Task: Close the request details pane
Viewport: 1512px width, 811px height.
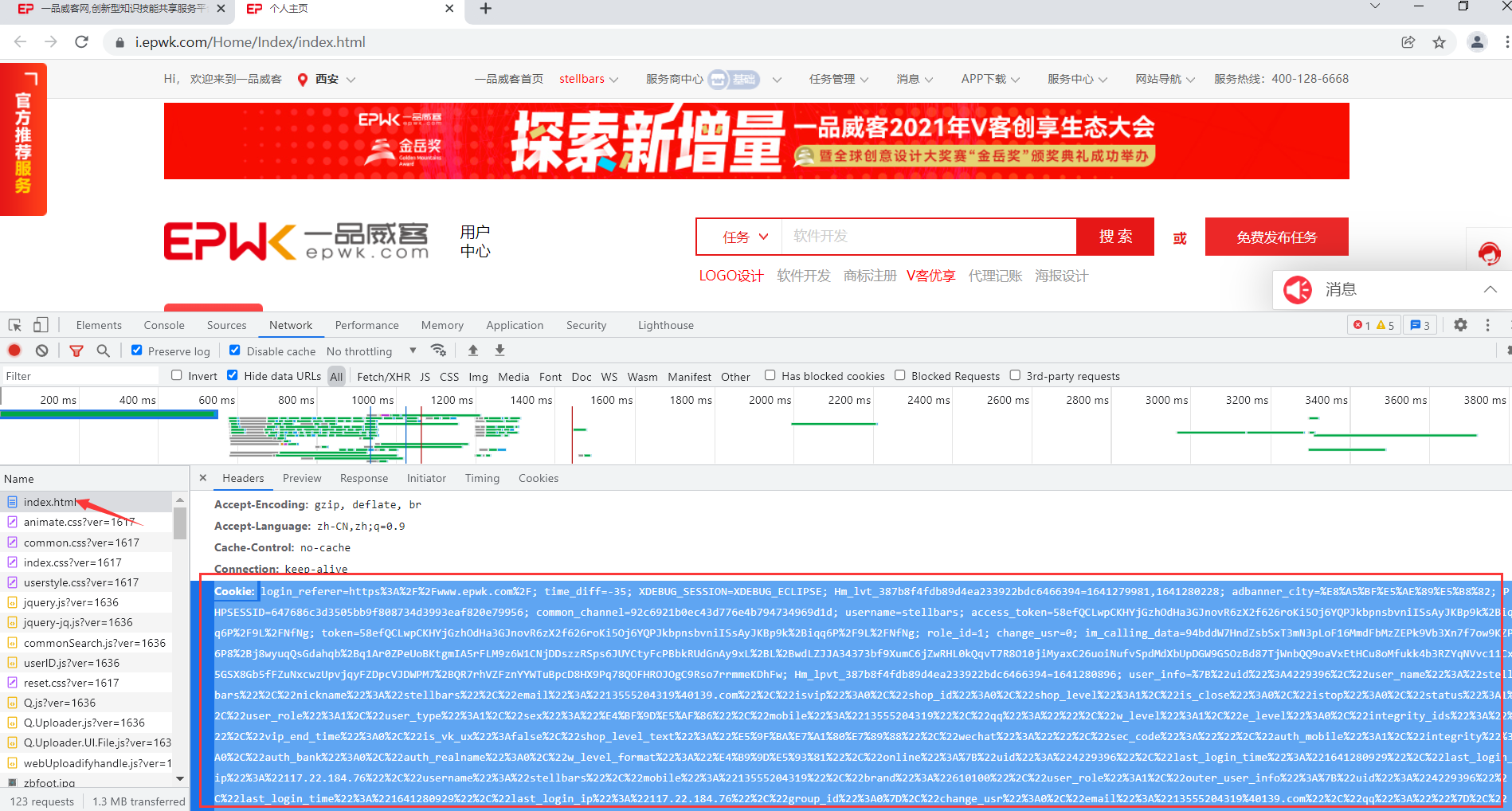Action: pyautogui.click(x=203, y=478)
